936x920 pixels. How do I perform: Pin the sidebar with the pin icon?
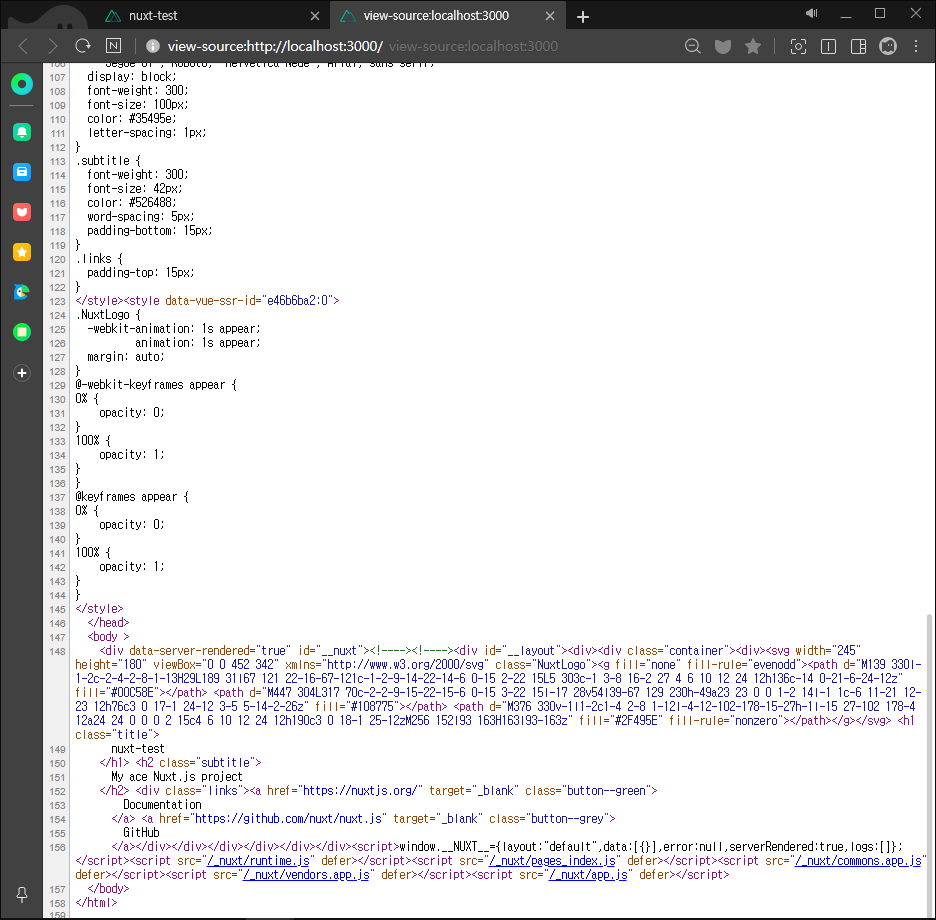[22, 894]
